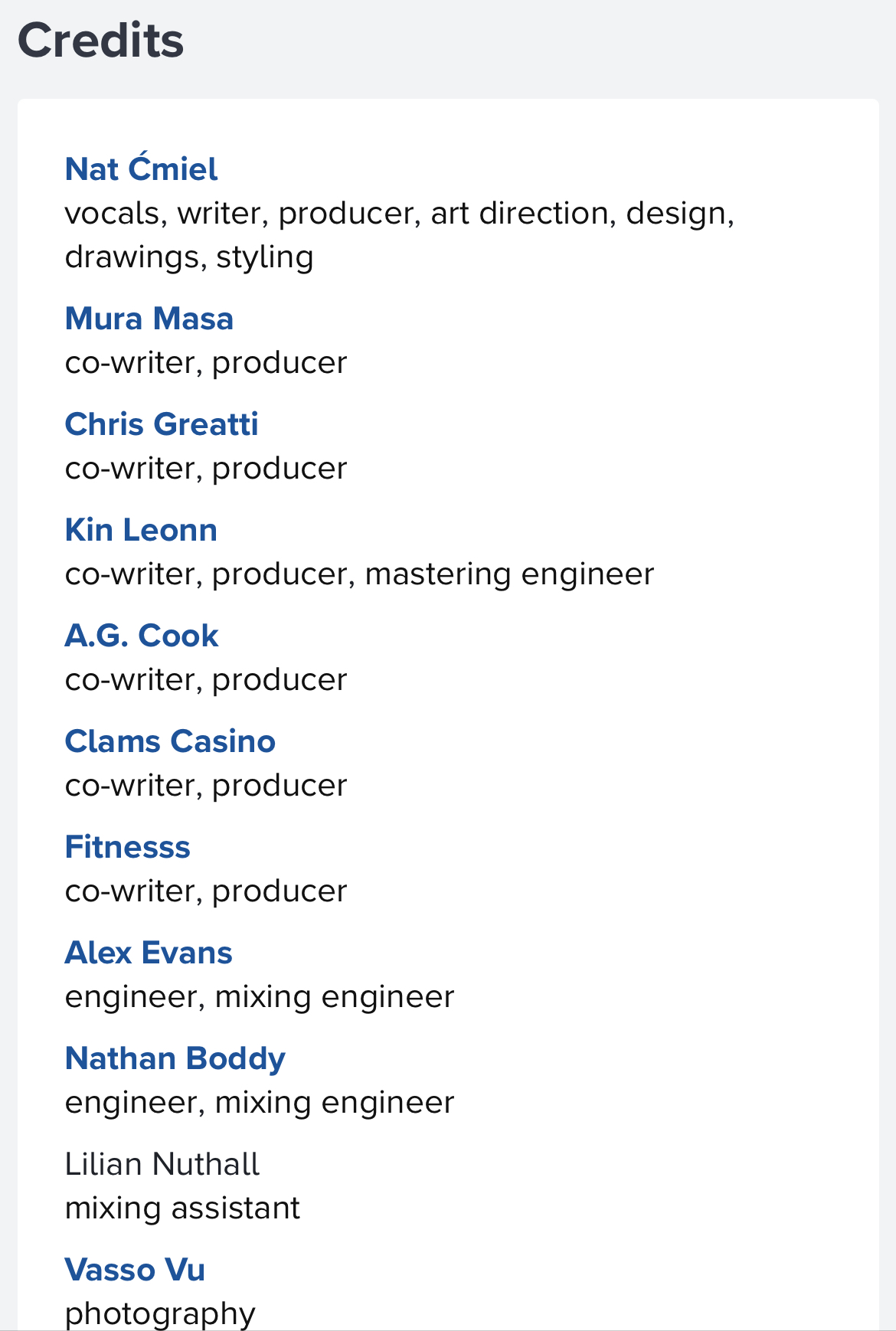
Task: Click the role text under Mura Masa
Action: click(x=206, y=363)
